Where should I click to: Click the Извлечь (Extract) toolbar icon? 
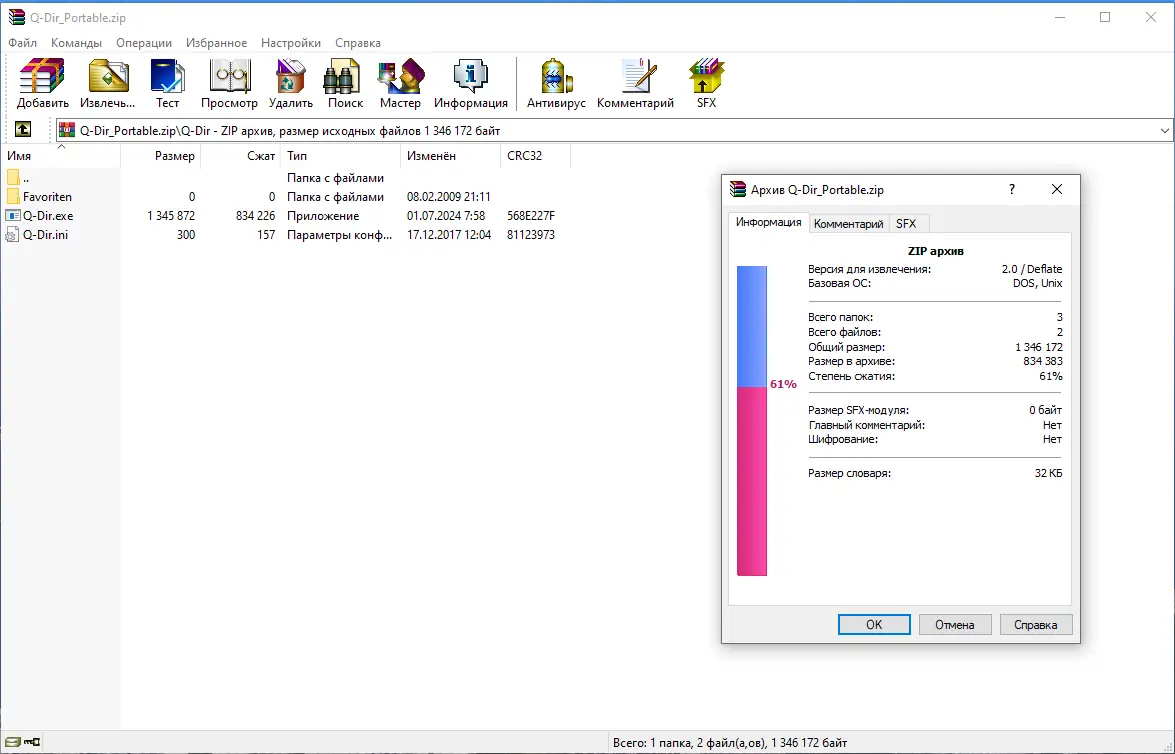[x=108, y=83]
